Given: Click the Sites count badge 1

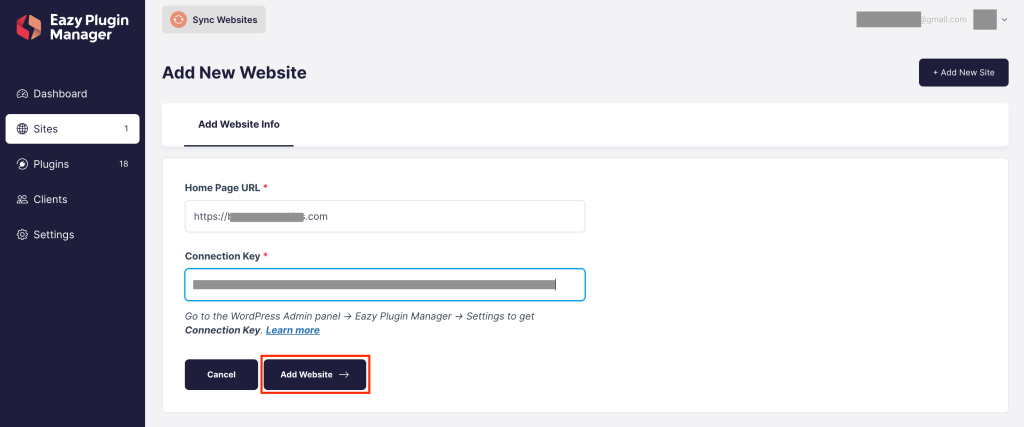Looking at the screenshot, I should 126,129.
